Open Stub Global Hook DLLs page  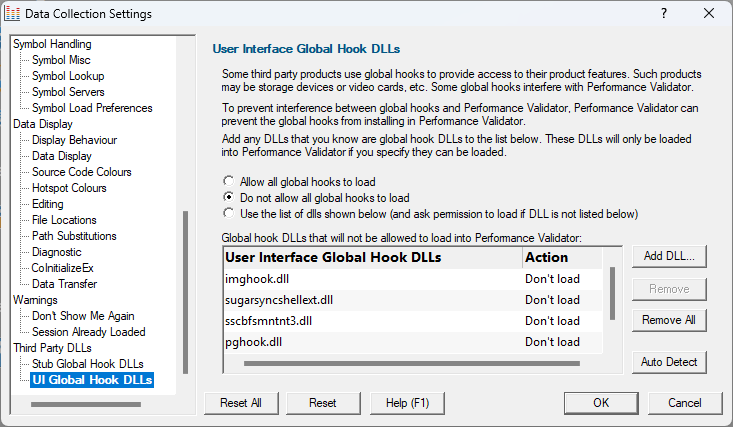[x=88, y=364]
